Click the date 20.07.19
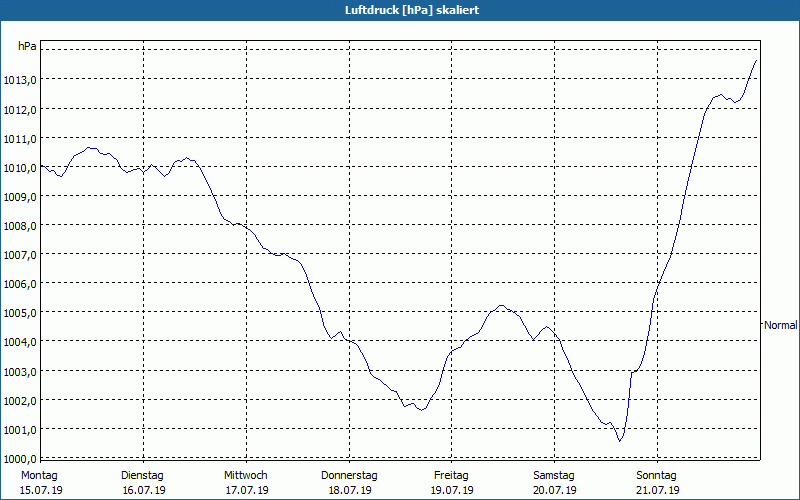Screen dimensions: 800x500 (555, 490)
